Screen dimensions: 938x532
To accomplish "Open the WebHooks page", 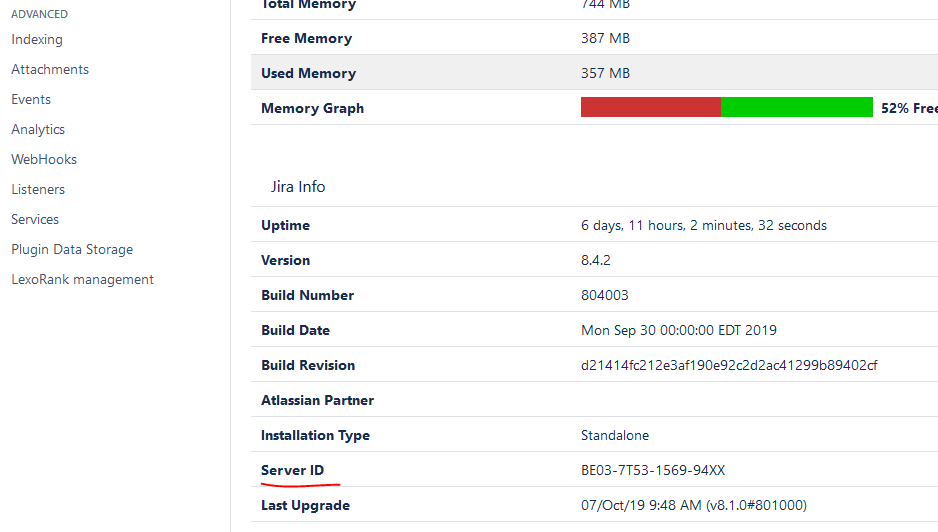I will coord(44,160).
